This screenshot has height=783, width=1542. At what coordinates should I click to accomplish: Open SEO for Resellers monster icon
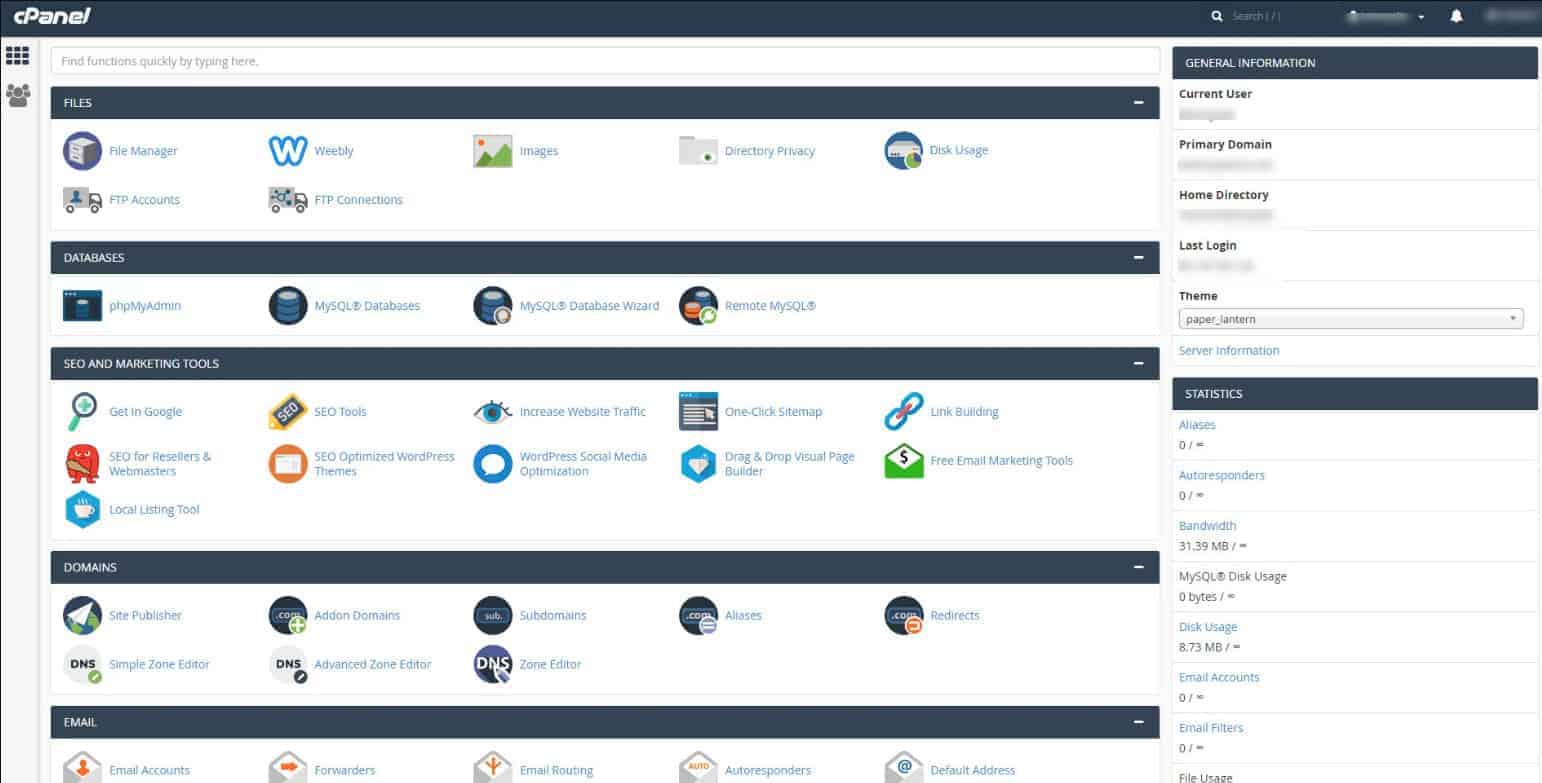(x=82, y=463)
